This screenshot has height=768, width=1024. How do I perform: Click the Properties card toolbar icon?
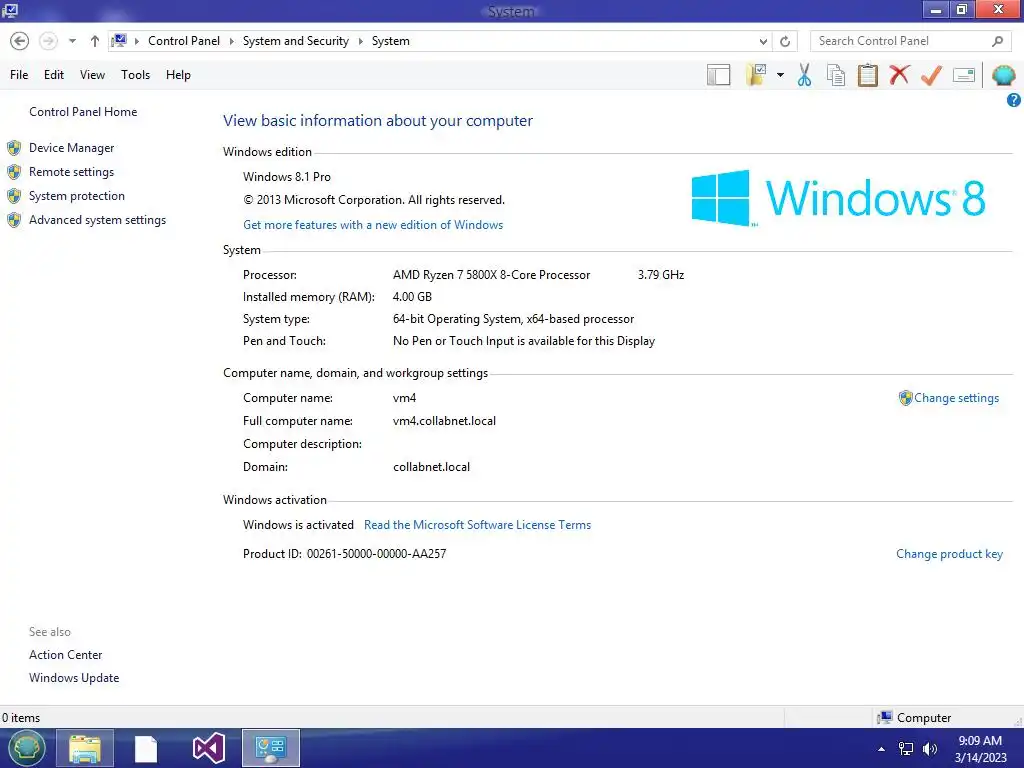coord(964,75)
